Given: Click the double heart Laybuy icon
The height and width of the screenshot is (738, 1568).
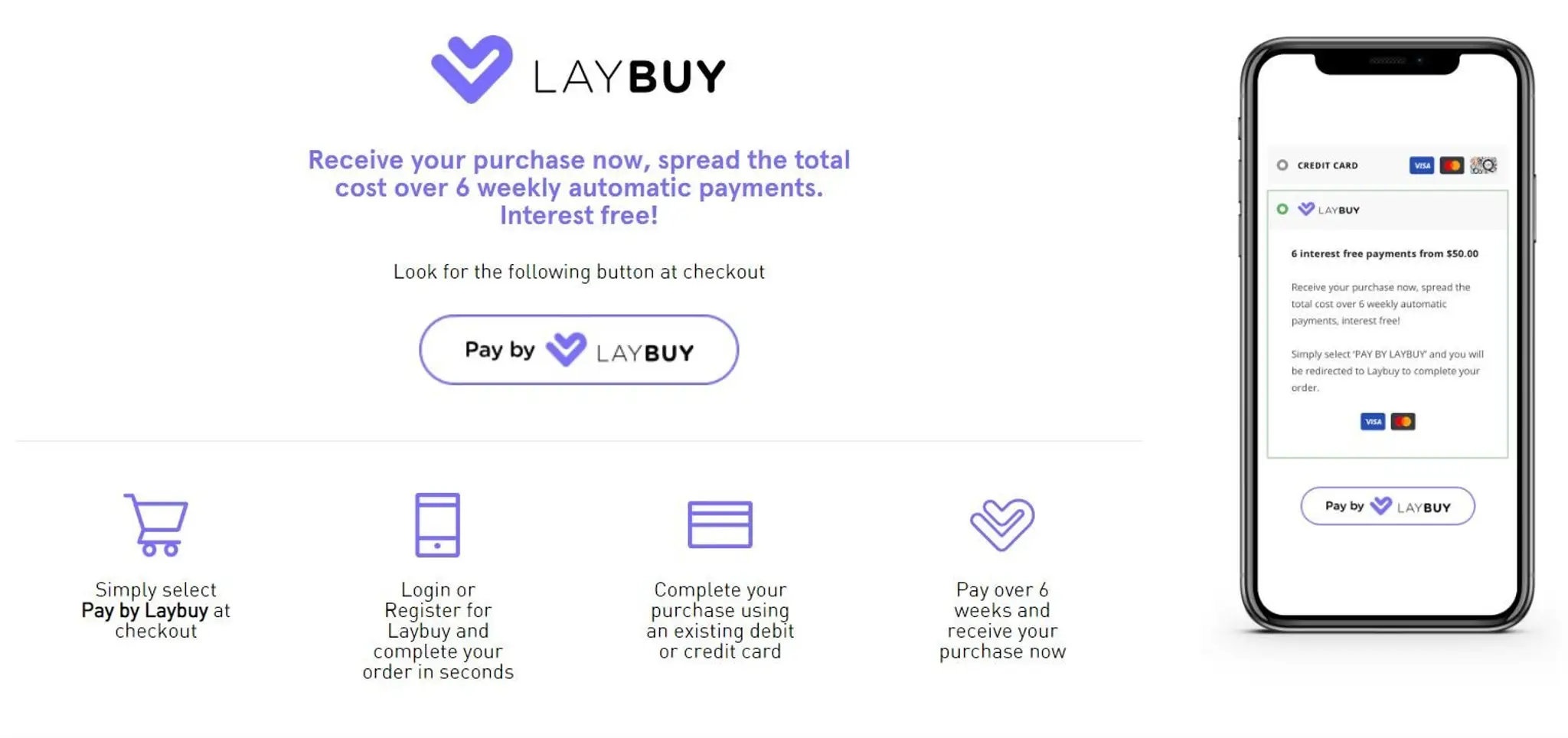Looking at the screenshot, I should [x=1002, y=524].
